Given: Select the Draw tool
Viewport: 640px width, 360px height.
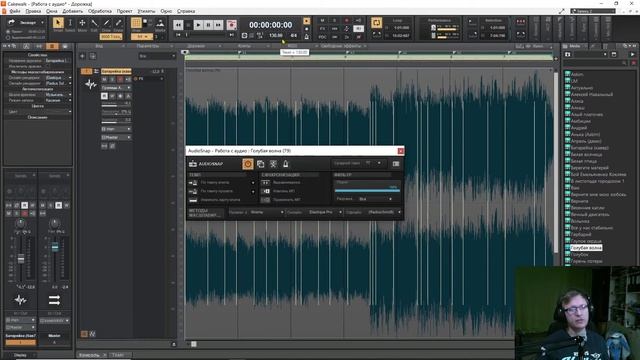Looking at the screenshot, I should pos(106,23).
